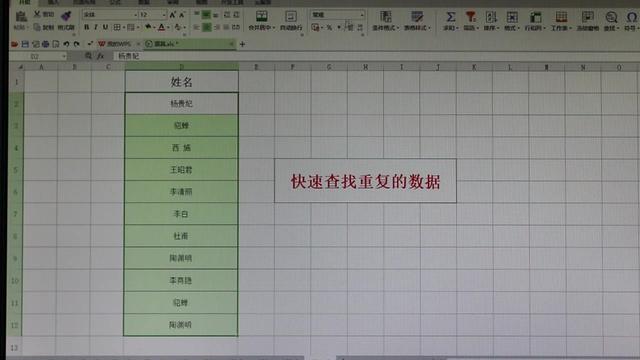Click the select-all corner box
640x360 pixels.
[x=17, y=67]
